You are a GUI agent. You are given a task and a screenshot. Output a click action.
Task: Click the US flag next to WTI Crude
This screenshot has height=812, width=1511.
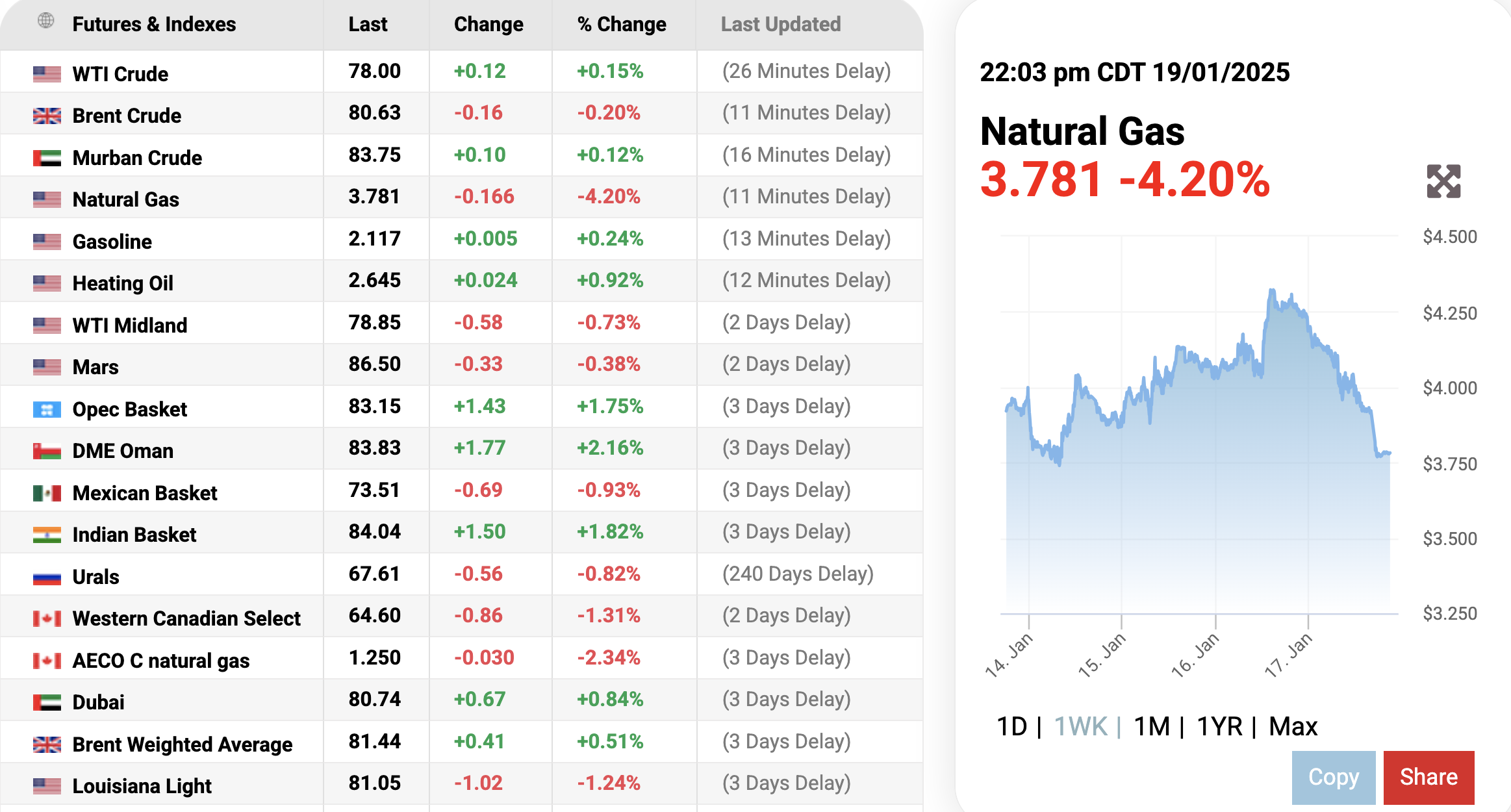(x=47, y=74)
